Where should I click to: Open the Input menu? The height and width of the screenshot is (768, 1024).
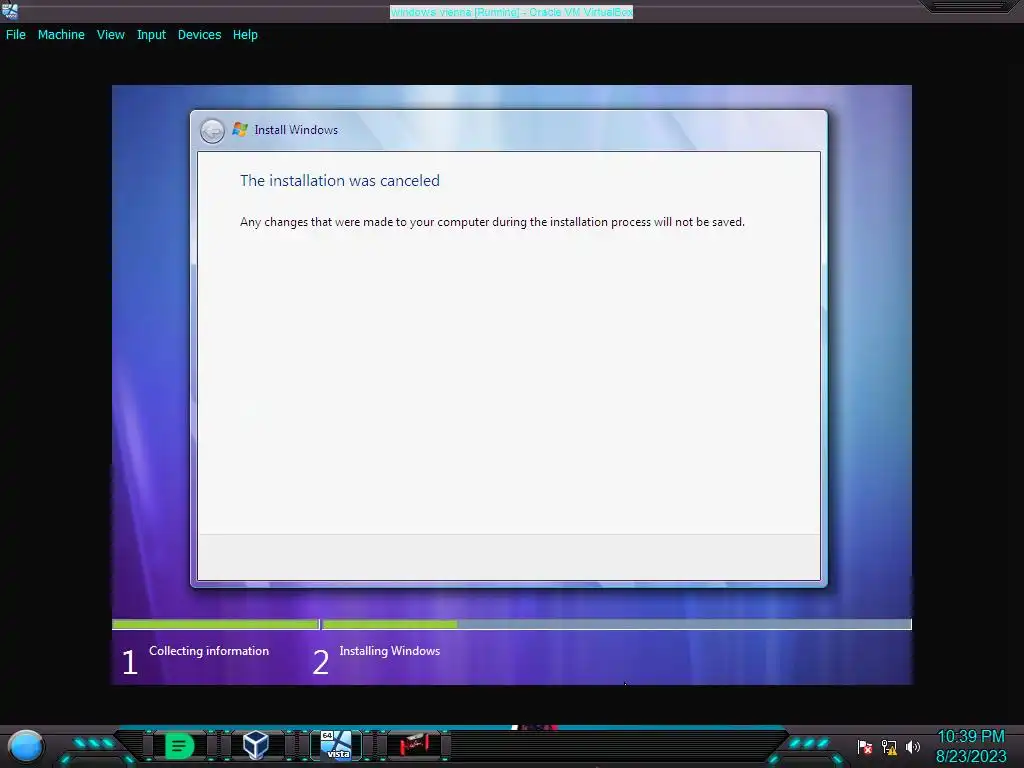151,35
